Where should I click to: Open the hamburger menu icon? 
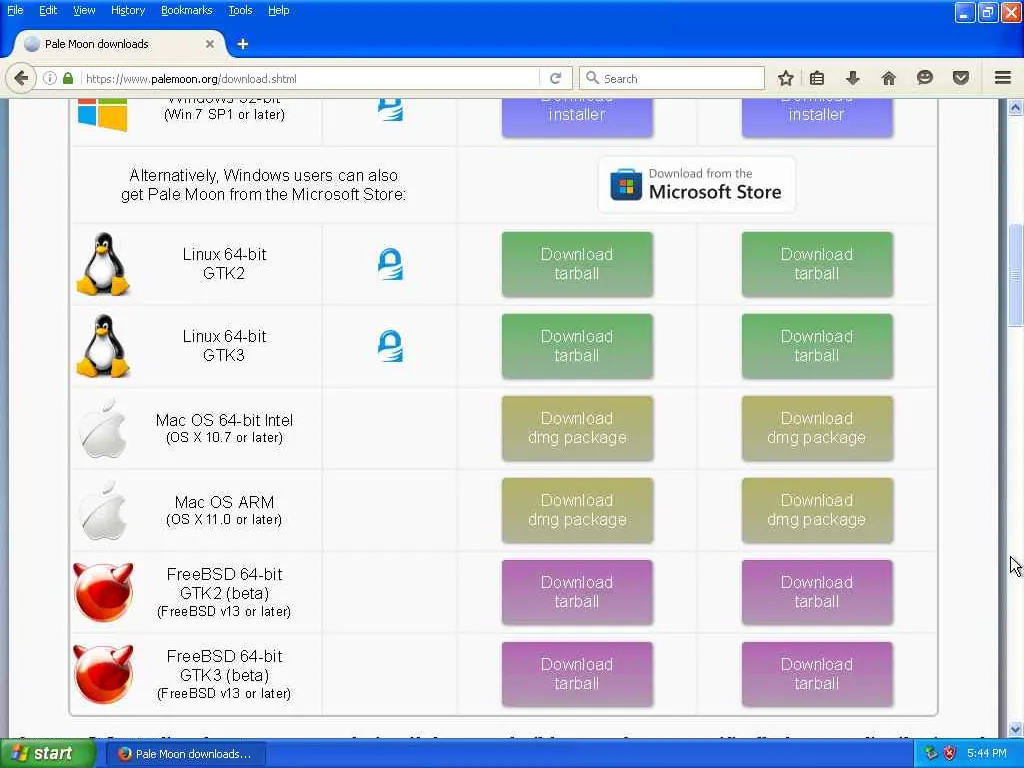click(1003, 78)
